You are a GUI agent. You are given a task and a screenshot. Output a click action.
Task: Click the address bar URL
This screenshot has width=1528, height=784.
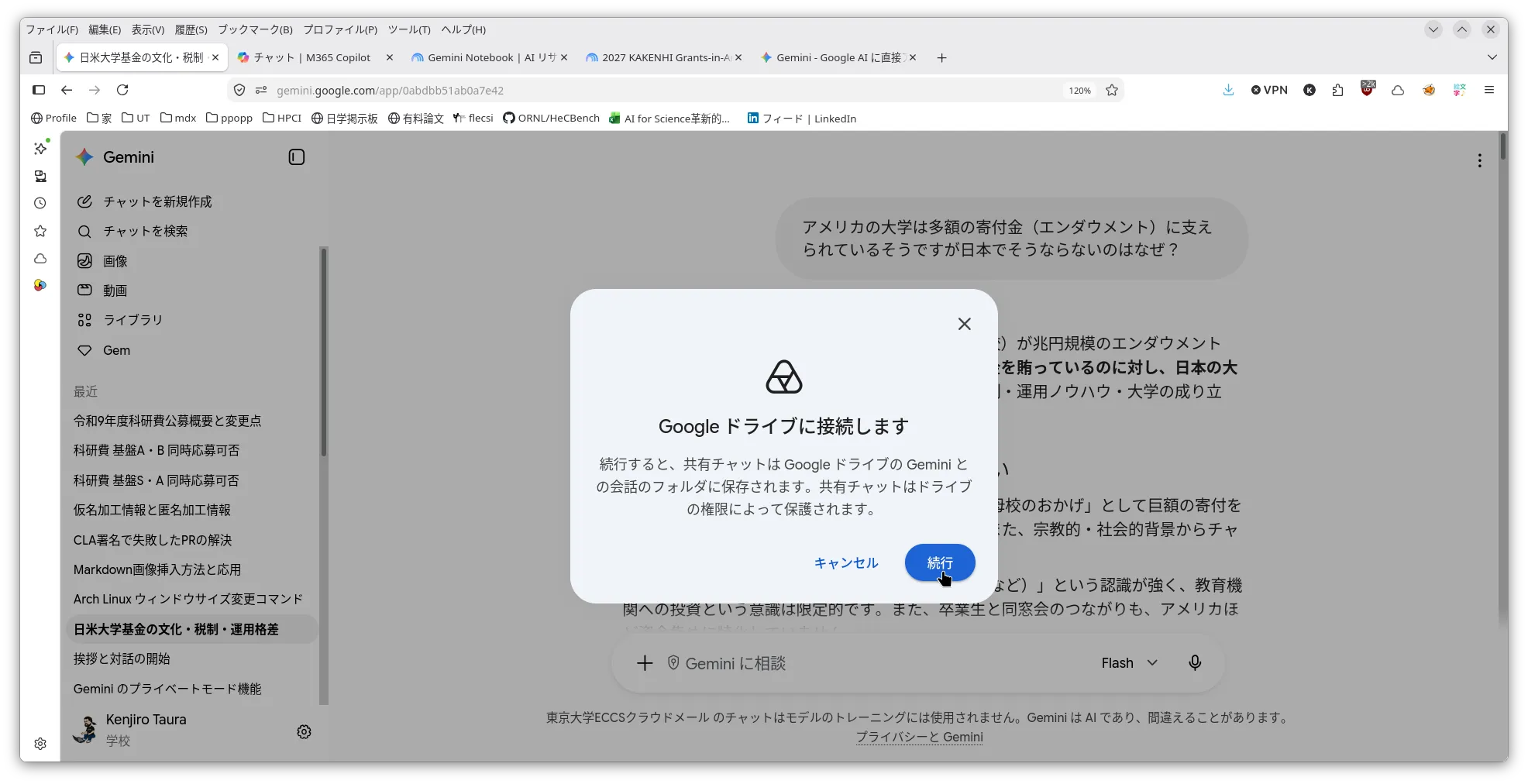coord(390,91)
